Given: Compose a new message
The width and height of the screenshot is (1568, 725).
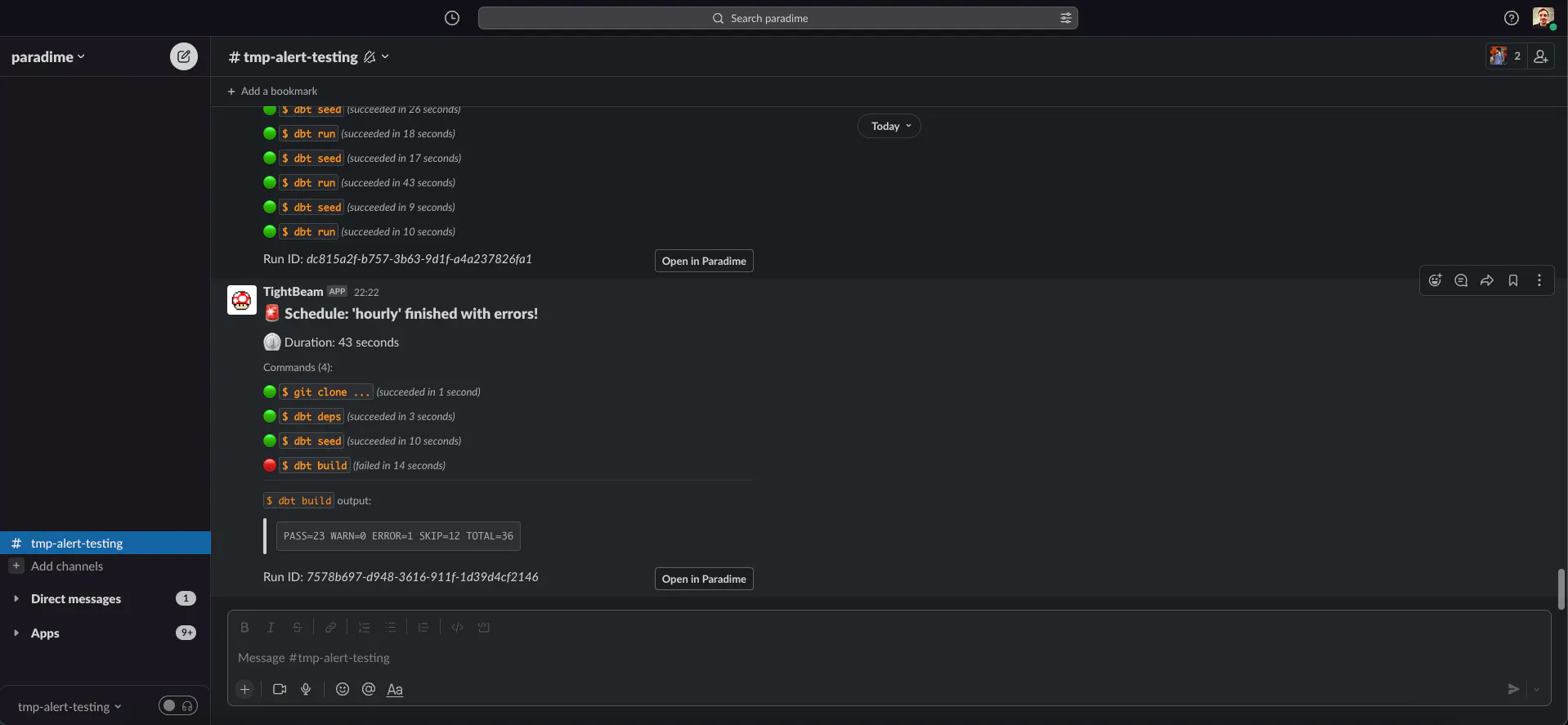Looking at the screenshot, I should pyautogui.click(x=184, y=56).
